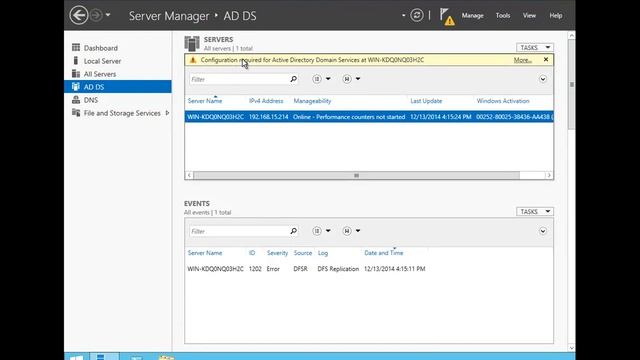Open the Servers saved queries icon
The image size is (640, 360).
tap(347, 79)
